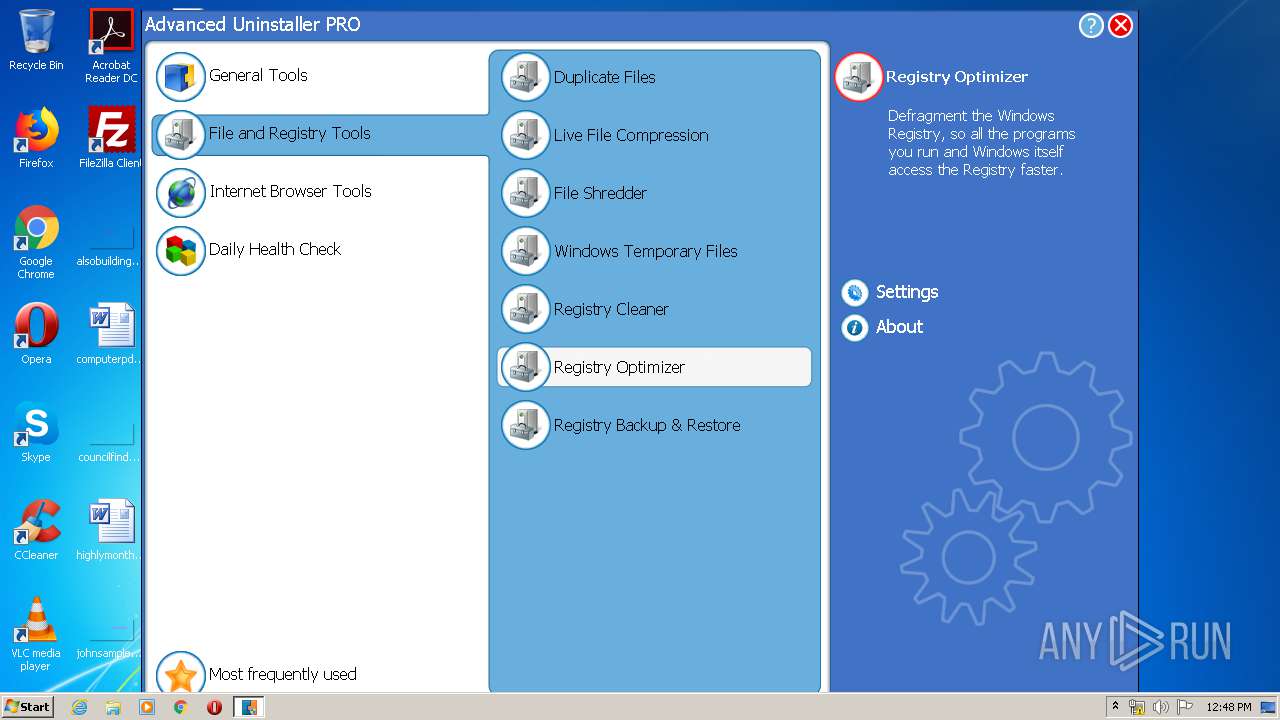Click the Most frequently used star icon
The height and width of the screenshot is (720, 1280).
pos(181,674)
